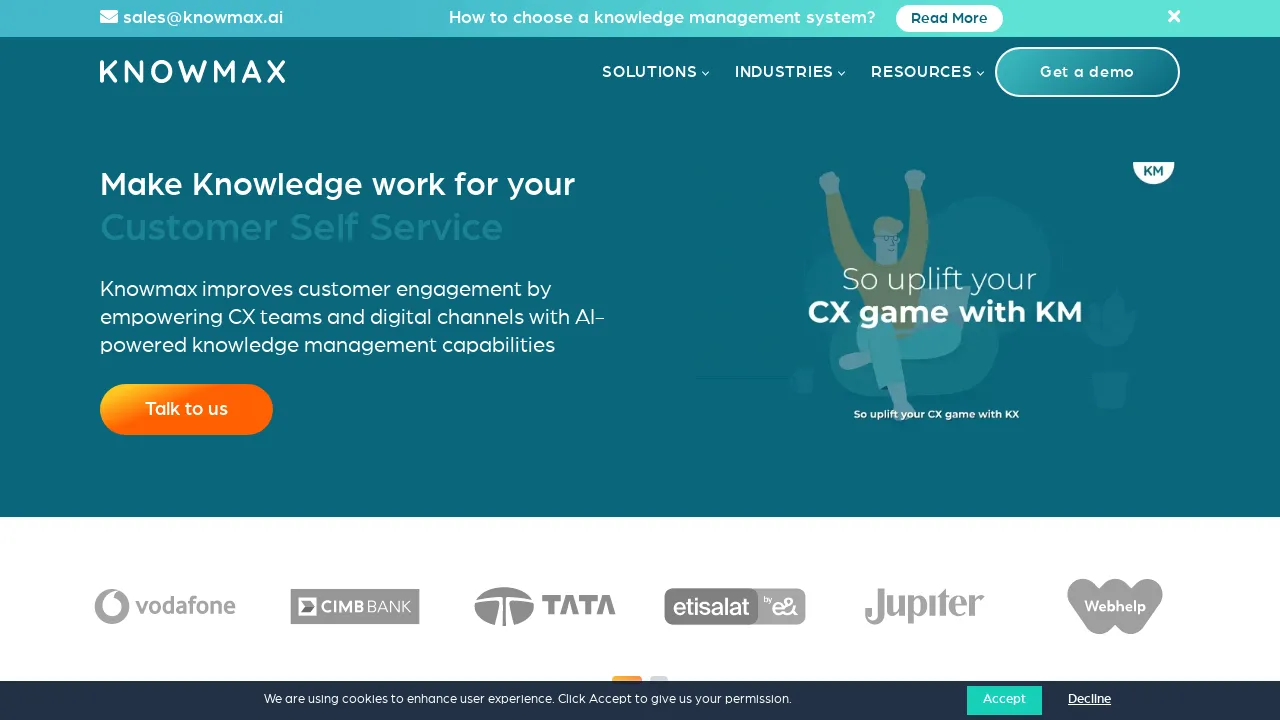Decline the cookies permission
Image resolution: width=1280 pixels, height=720 pixels.
click(x=1089, y=699)
